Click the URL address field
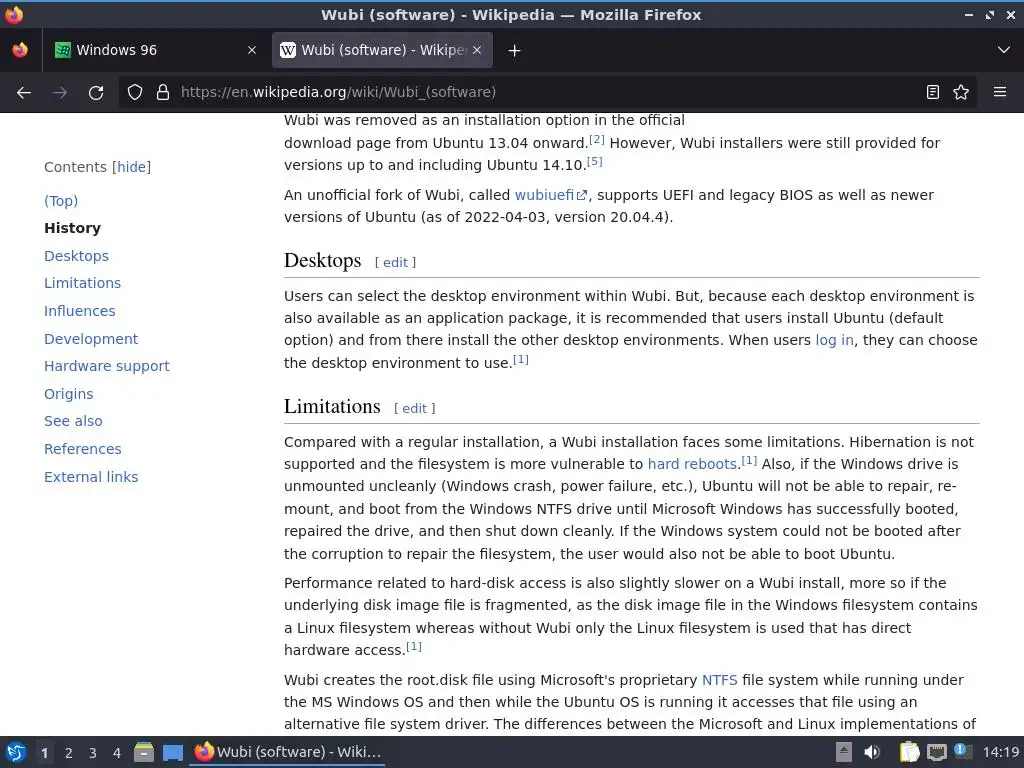 pyautogui.click(x=545, y=92)
